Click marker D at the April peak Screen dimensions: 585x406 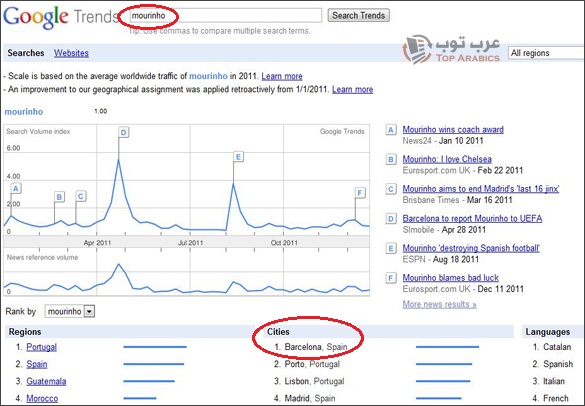click(x=124, y=132)
